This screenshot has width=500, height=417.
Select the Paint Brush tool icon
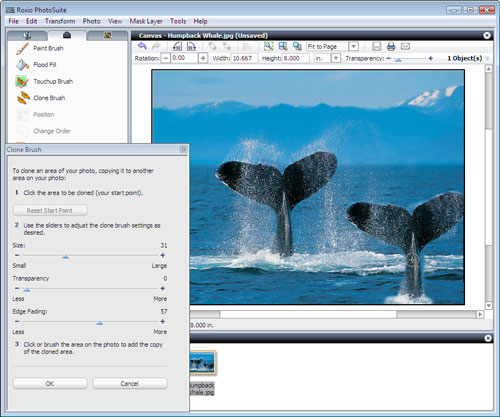point(22,49)
